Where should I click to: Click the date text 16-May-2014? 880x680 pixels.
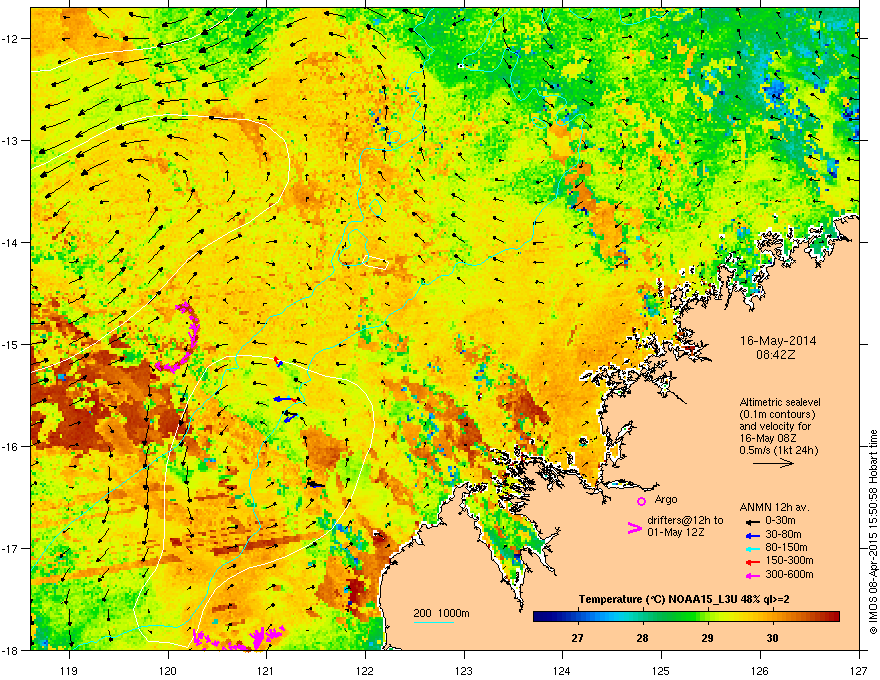[x=778, y=341]
